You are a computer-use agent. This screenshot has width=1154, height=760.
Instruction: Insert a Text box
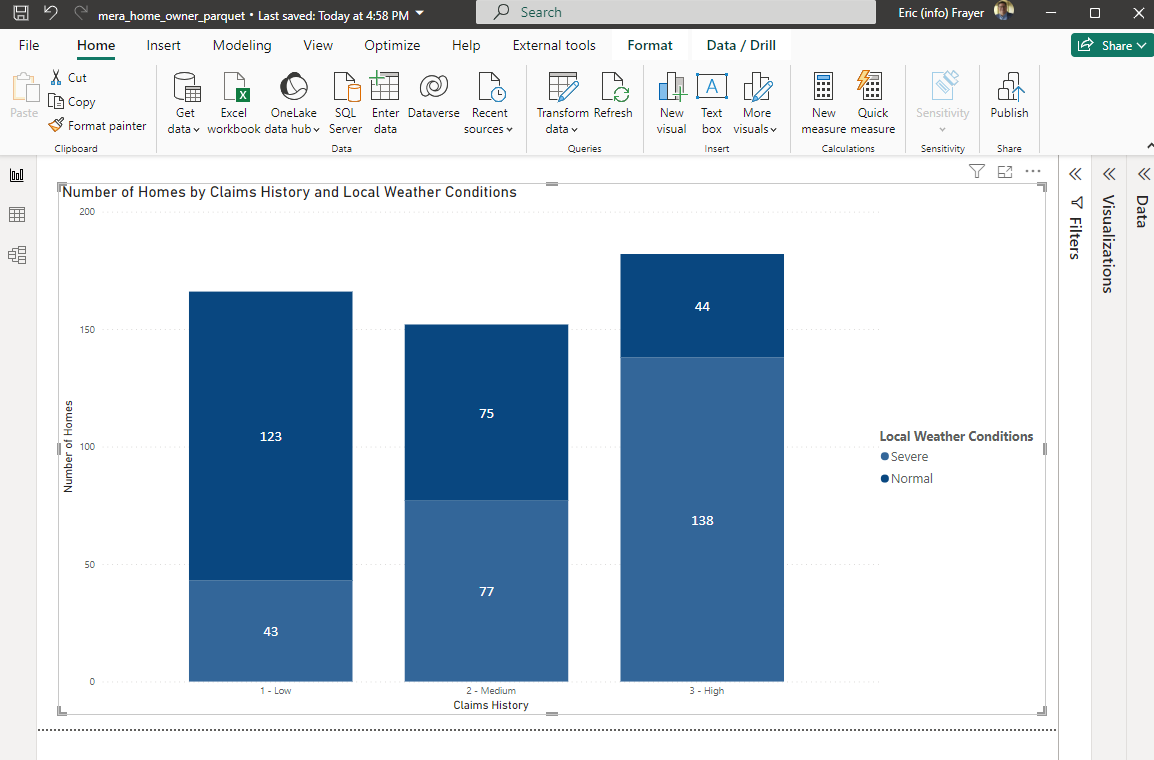711,103
